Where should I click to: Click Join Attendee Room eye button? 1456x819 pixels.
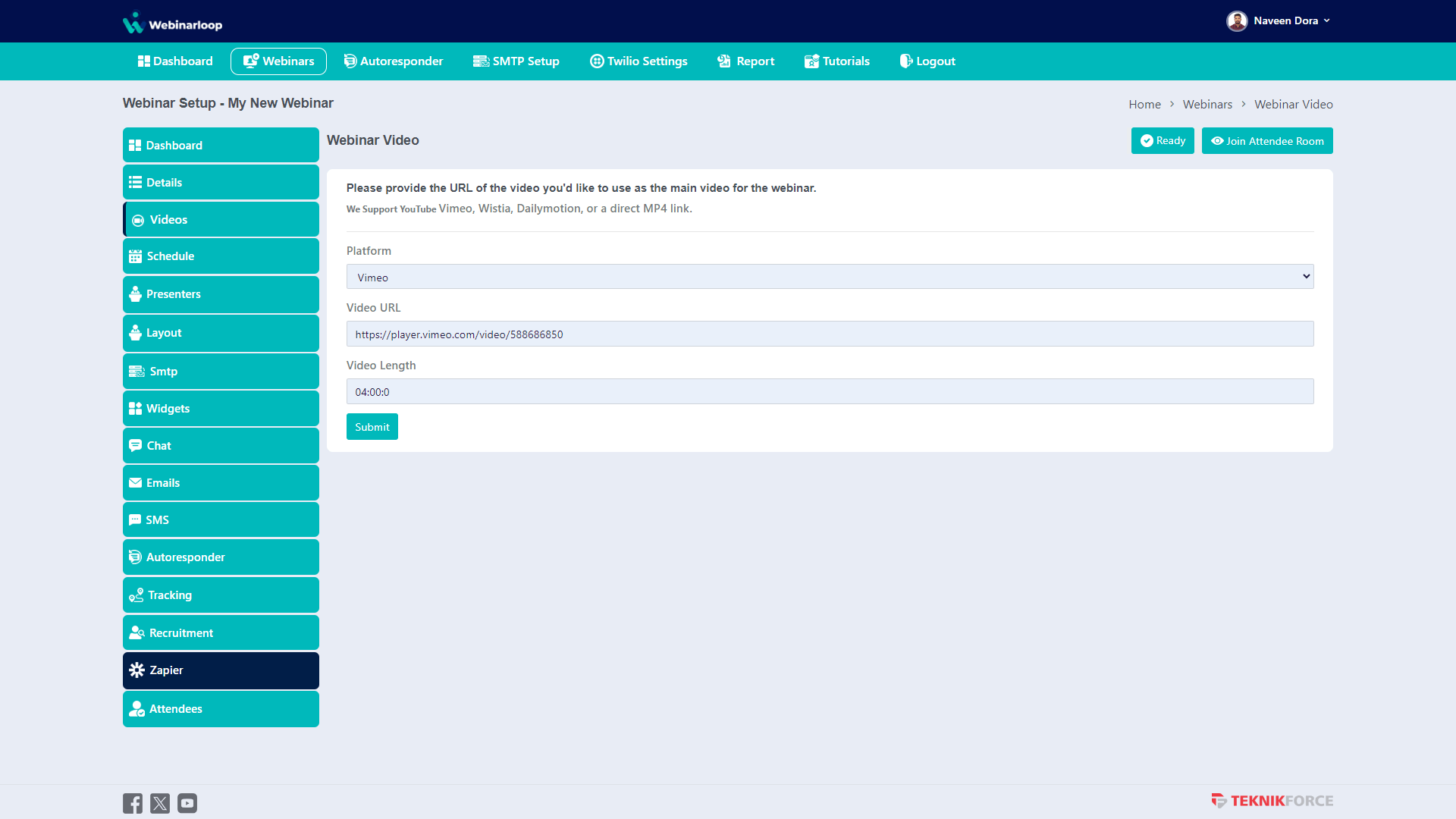[1267, 141]
